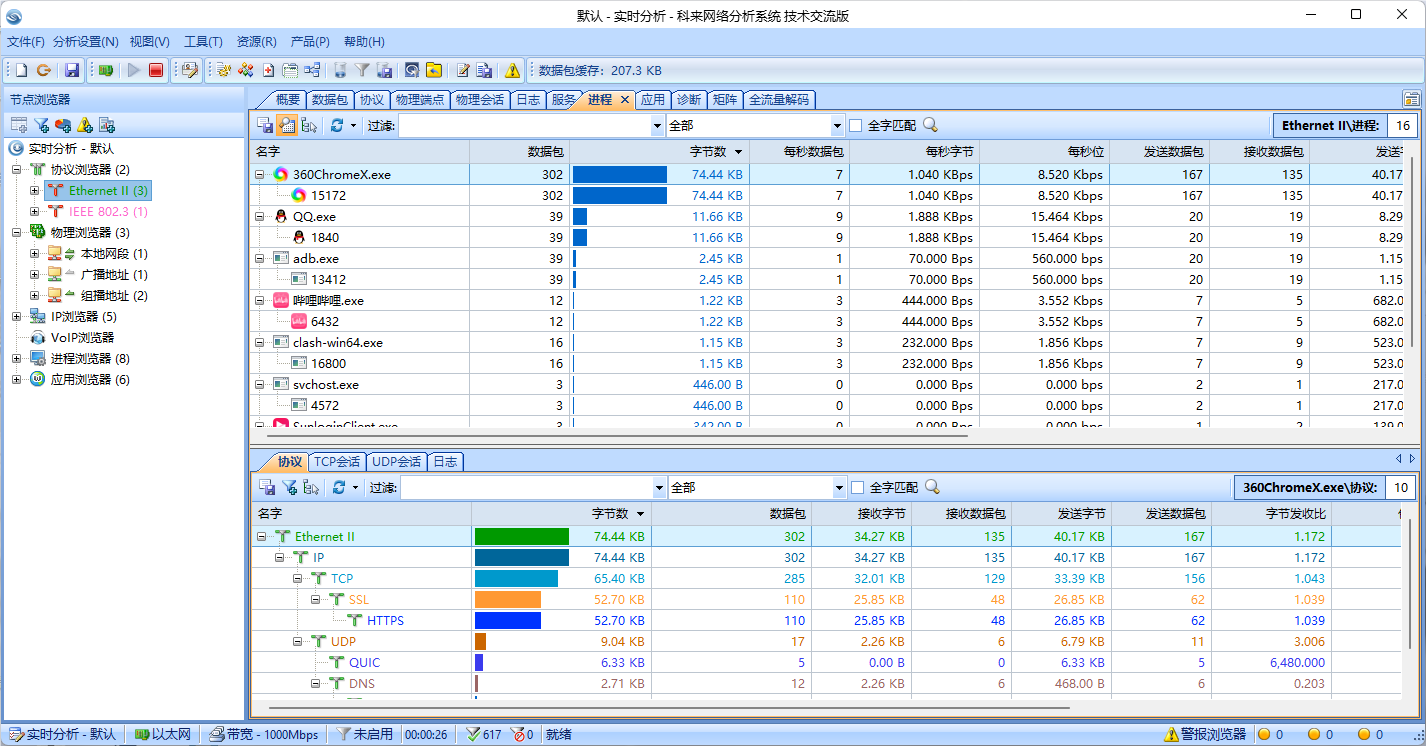Click the refresh icon in process view toolbar
This screenshot has height=746, width=1426.
click(337, 125)
